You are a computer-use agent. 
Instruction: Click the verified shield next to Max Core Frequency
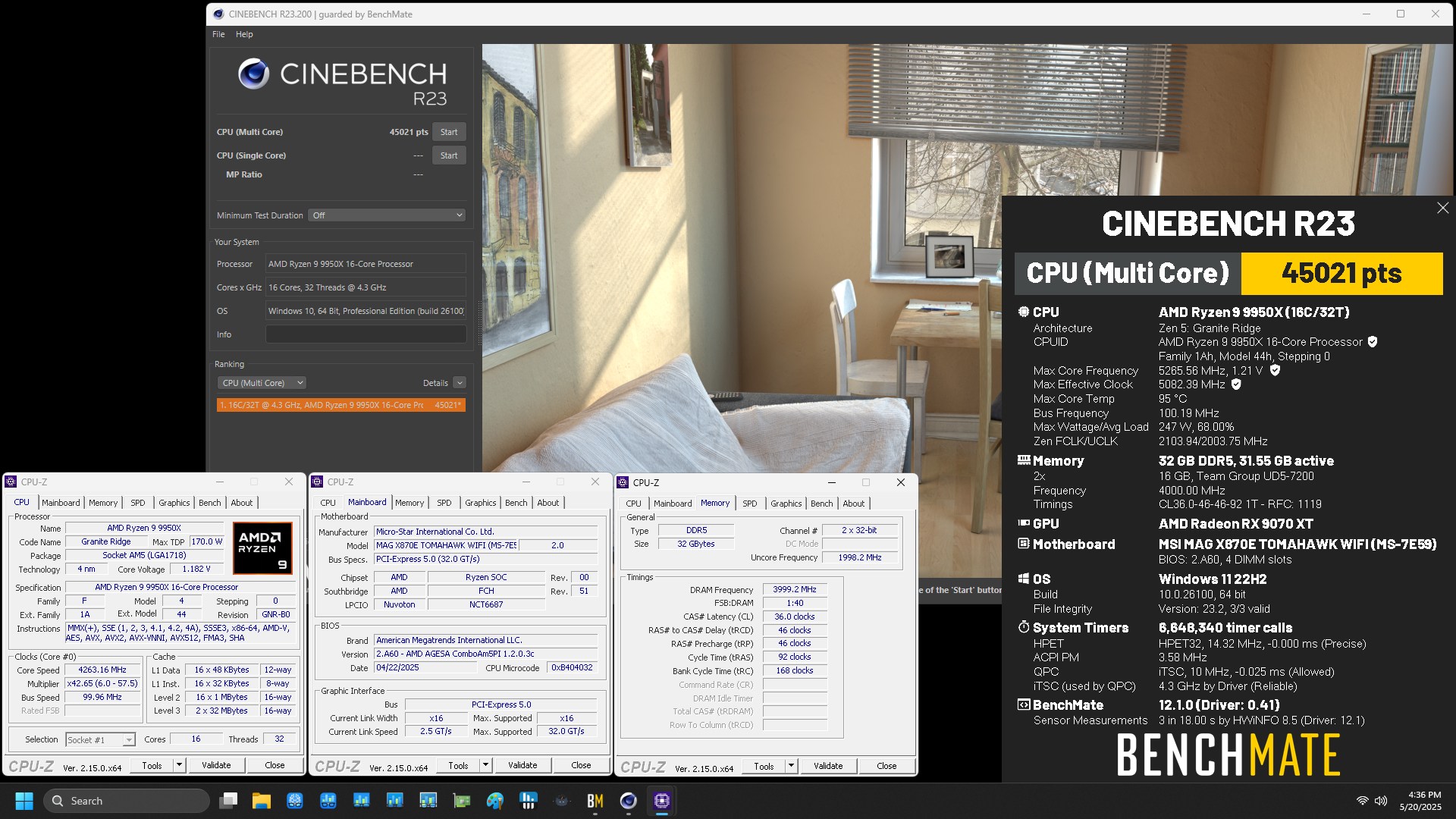1275,371
